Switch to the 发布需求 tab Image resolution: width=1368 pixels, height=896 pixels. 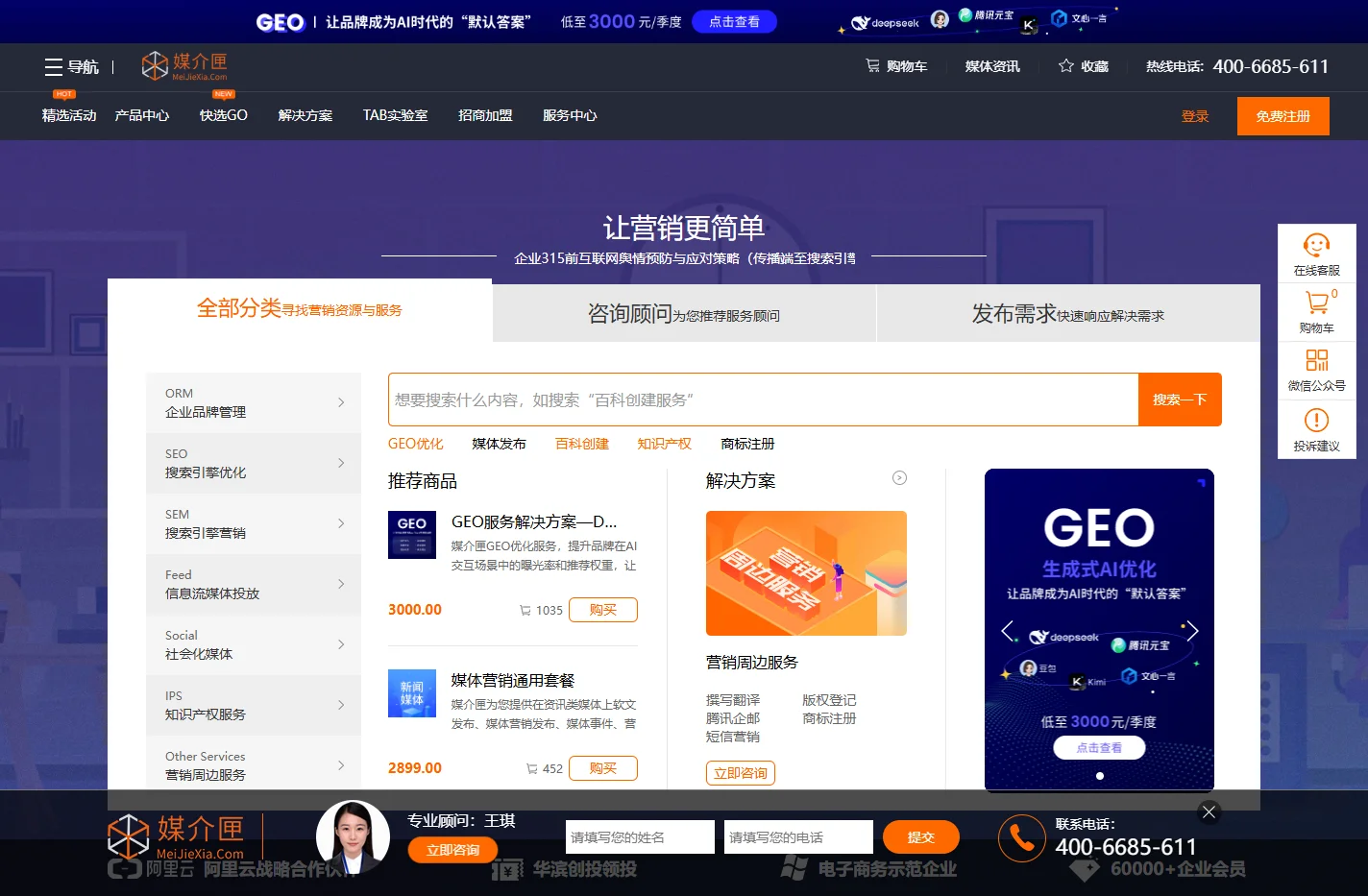1068,313
